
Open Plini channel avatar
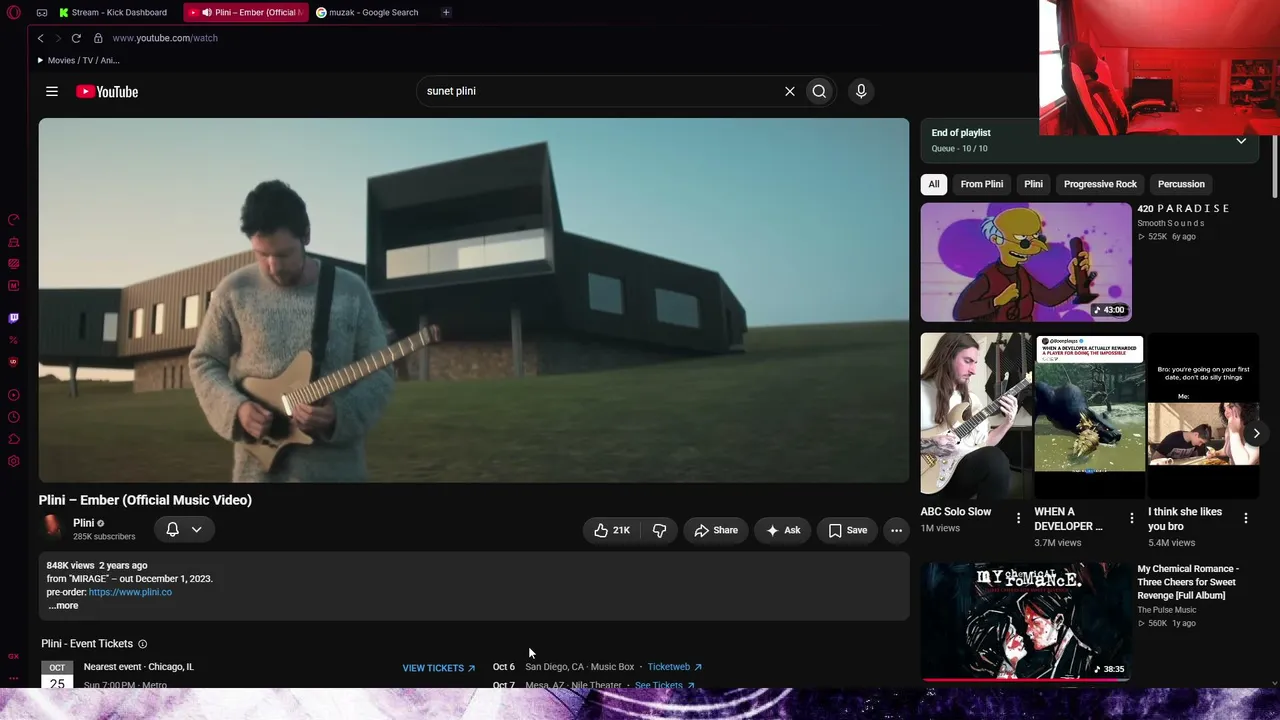(x=52, y=528)
